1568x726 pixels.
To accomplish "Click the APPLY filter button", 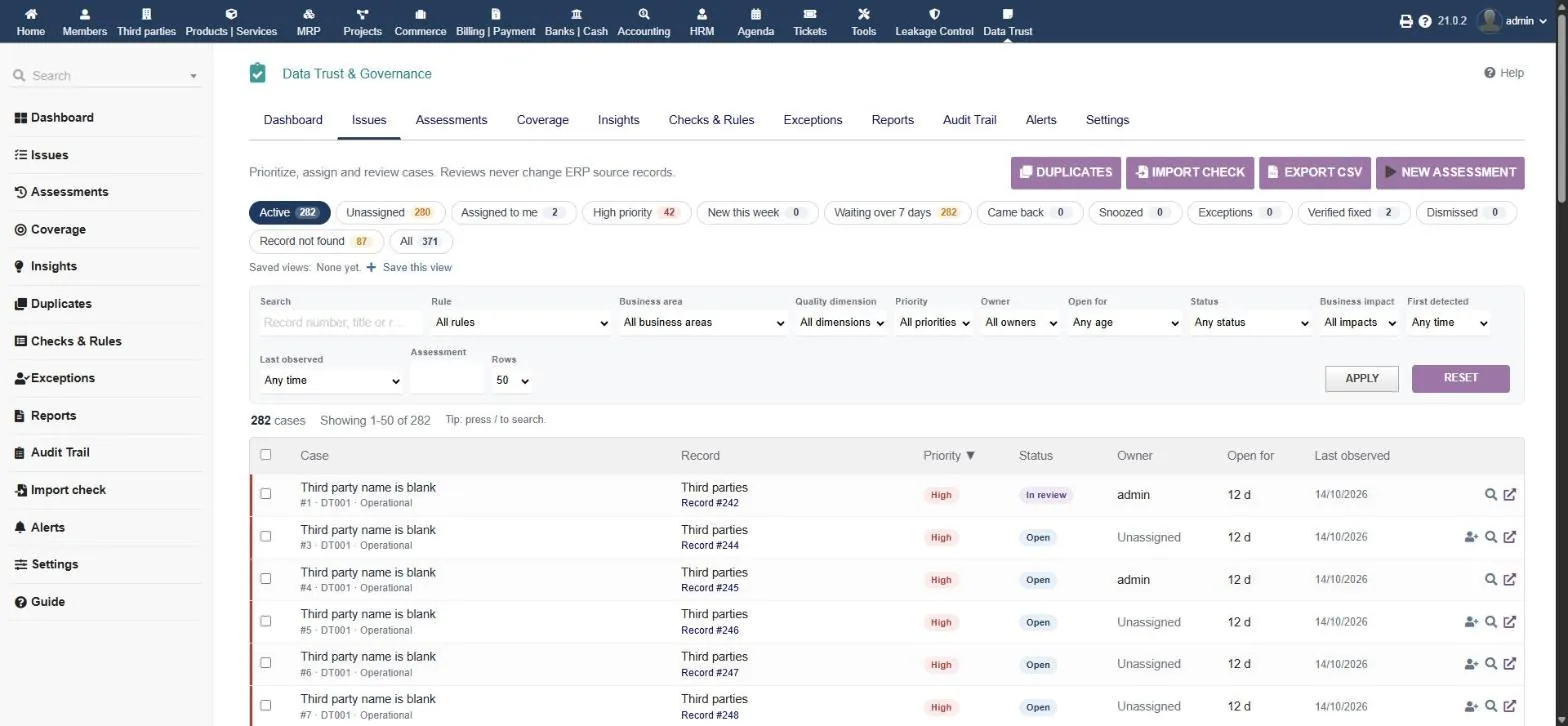I will click(1361, 379).
